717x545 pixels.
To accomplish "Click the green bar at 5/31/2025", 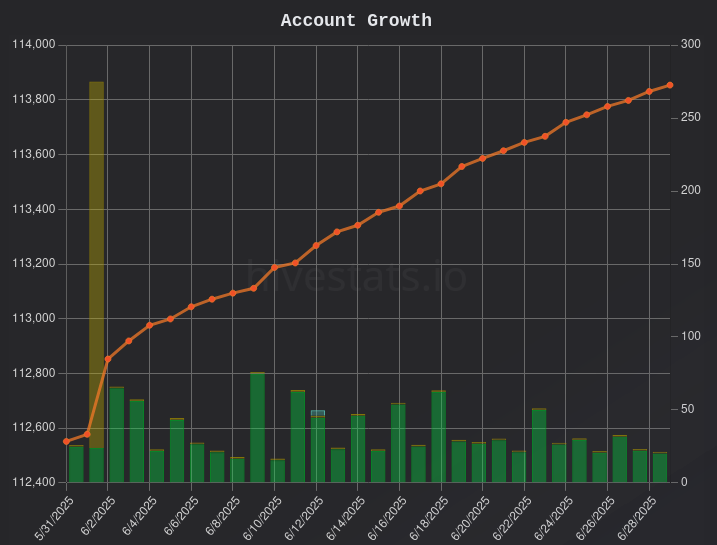I will [76, 464].
